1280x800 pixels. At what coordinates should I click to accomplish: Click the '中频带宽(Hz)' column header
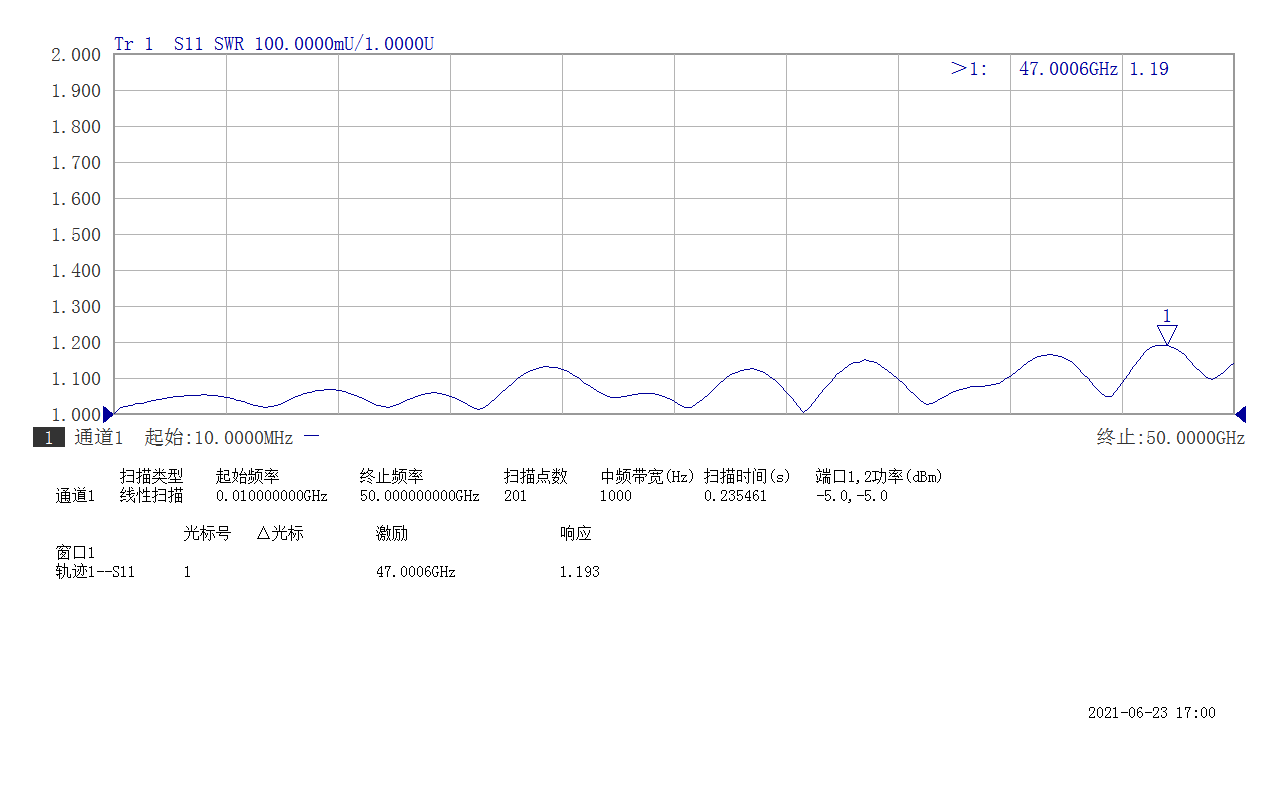point(647,476)
